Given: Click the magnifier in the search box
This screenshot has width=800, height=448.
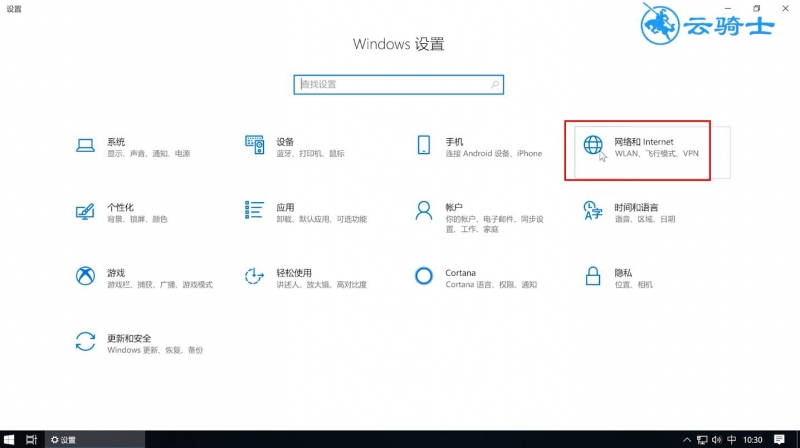Looking at the screenshot, I should pyautogui.click(x=494, y=85).
